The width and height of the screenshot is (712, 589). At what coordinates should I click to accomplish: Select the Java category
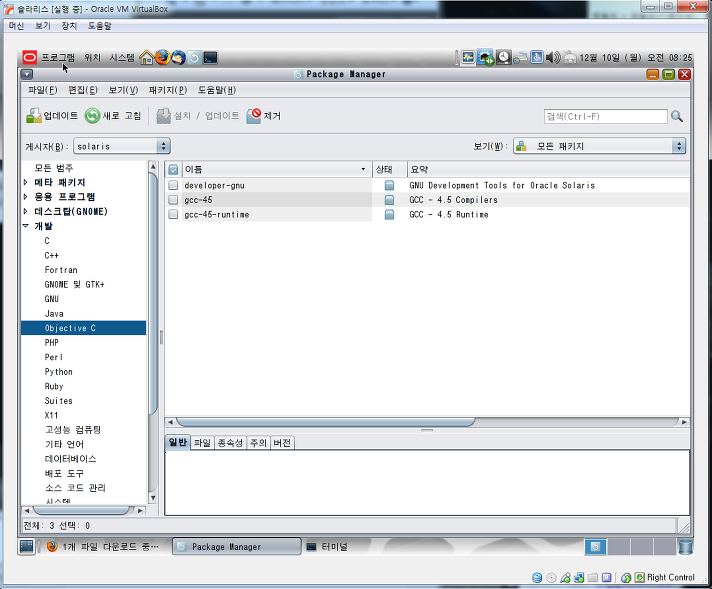[54, 313]
